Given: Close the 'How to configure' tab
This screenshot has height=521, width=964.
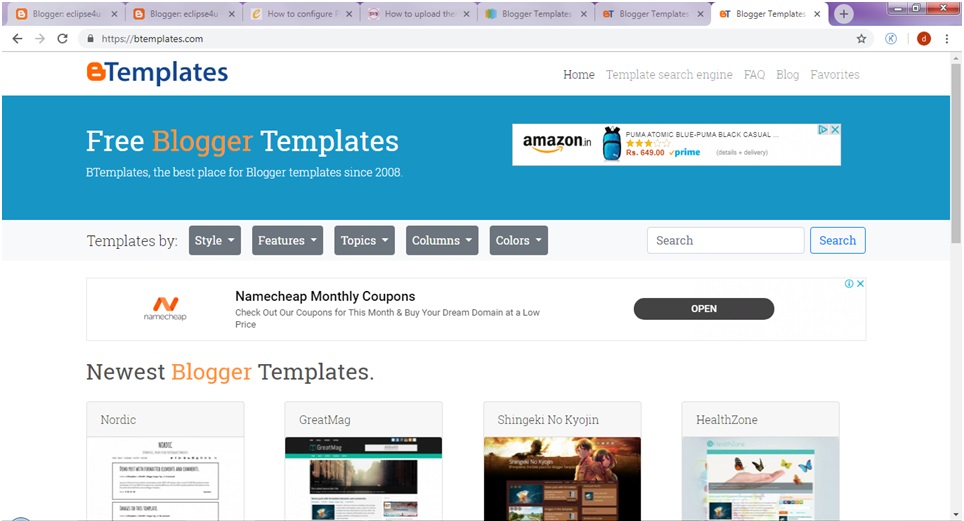Looking at the screenshot, I should click(x=349, y=14).
